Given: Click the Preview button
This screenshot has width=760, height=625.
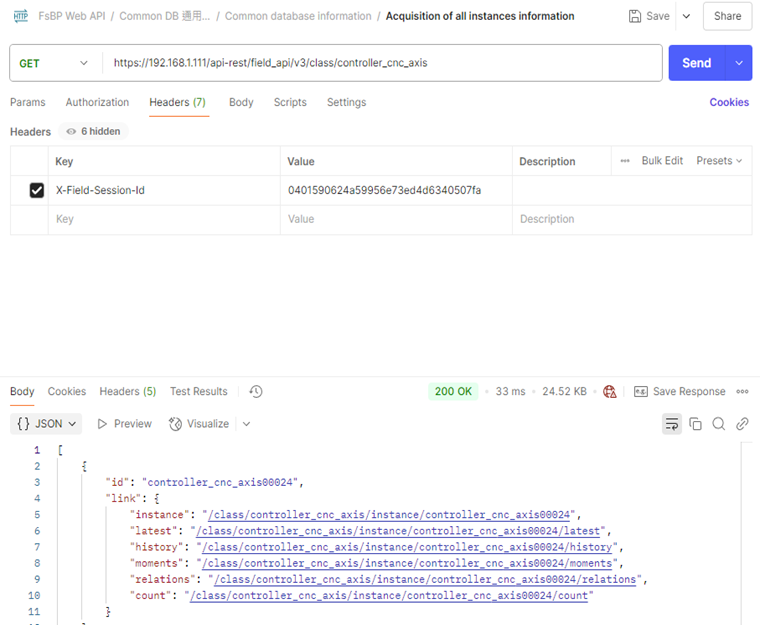Looking at the screenshot, I should (x=125, y=424).
